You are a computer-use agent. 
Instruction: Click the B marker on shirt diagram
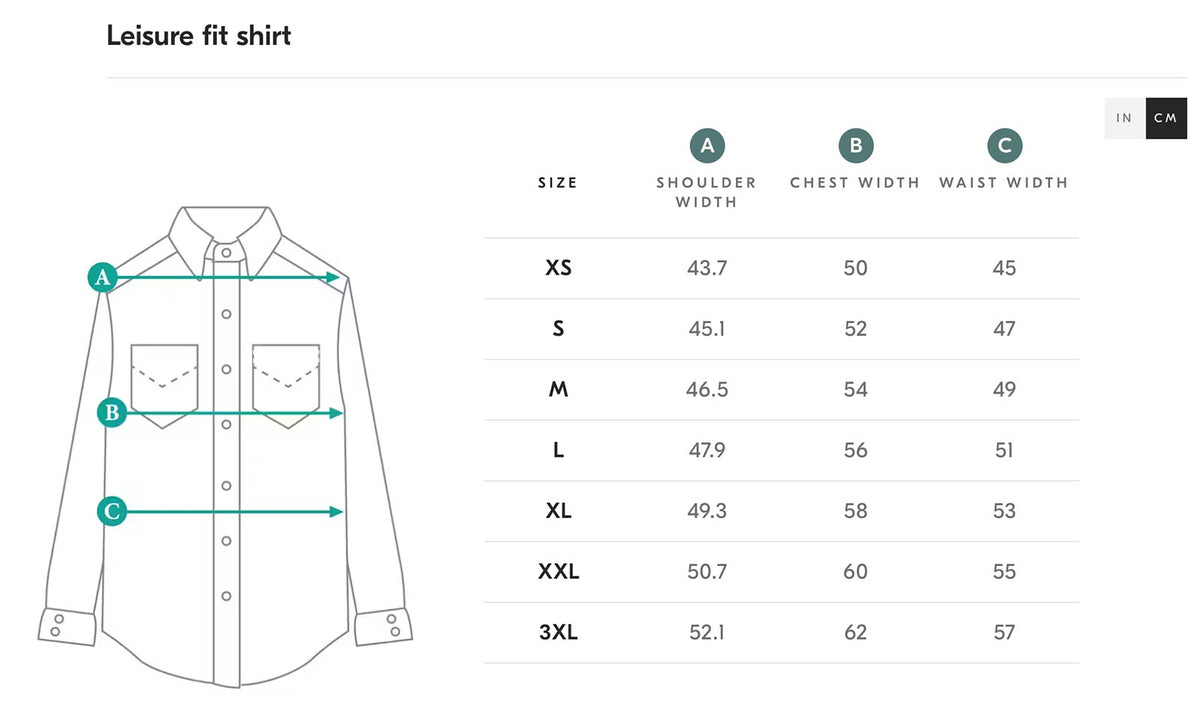click(112, 412)
